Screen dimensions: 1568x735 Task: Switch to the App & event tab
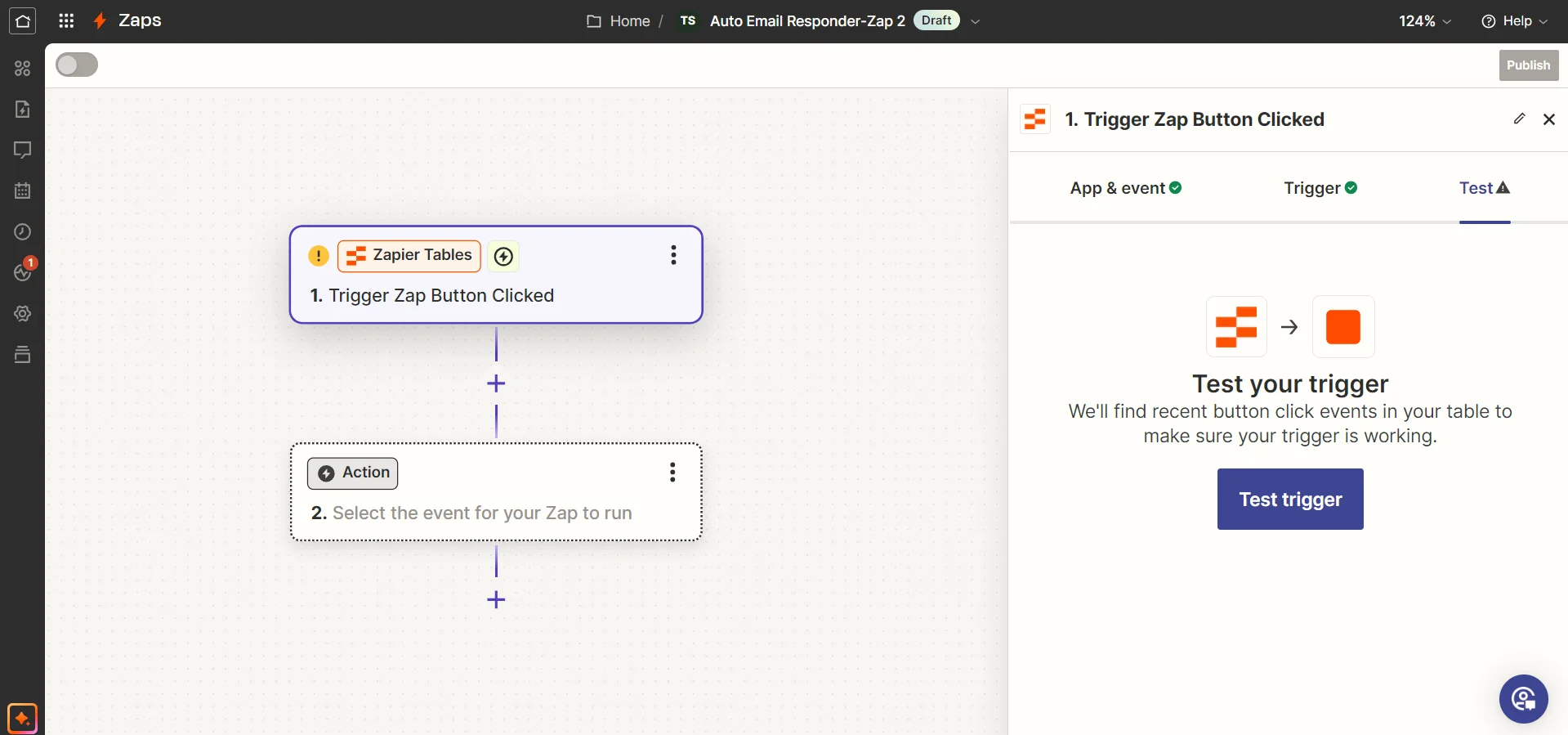pos(1126,188)
